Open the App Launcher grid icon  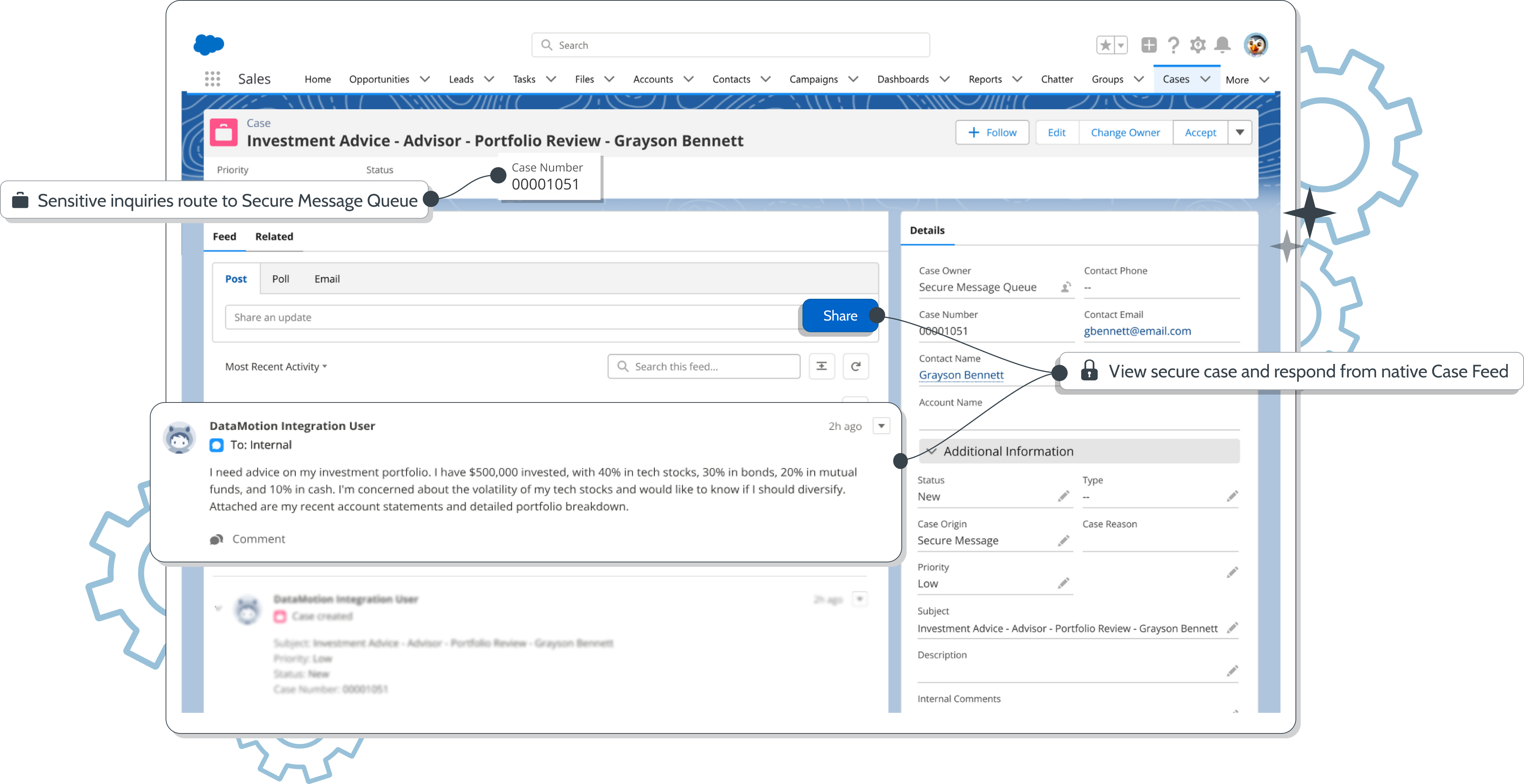(x=212, y=79)
